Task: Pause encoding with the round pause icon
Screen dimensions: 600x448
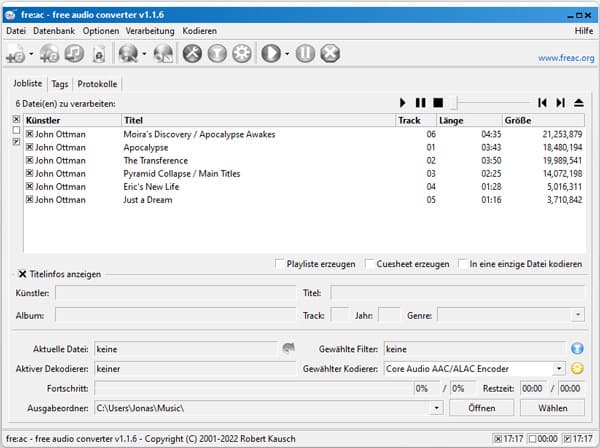Action: point(305,53)
